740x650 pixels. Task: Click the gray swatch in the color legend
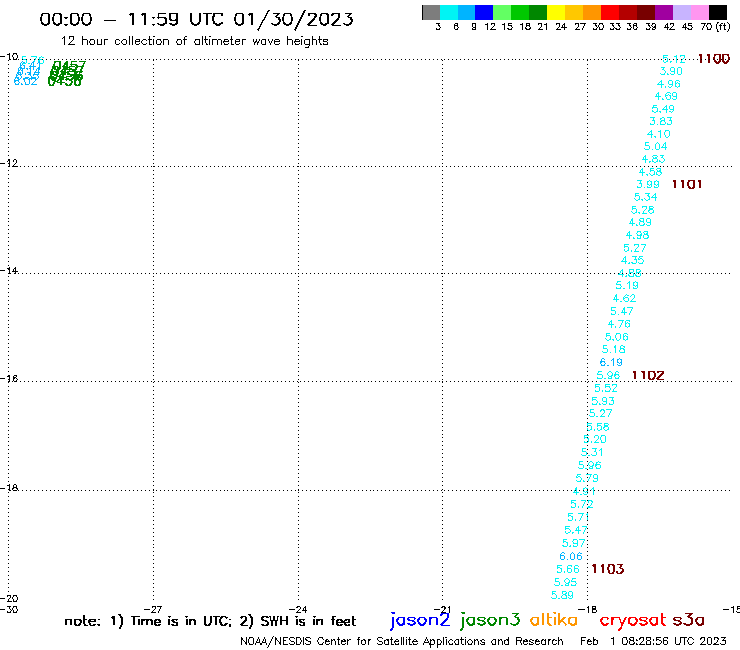(x=431, y=12)
